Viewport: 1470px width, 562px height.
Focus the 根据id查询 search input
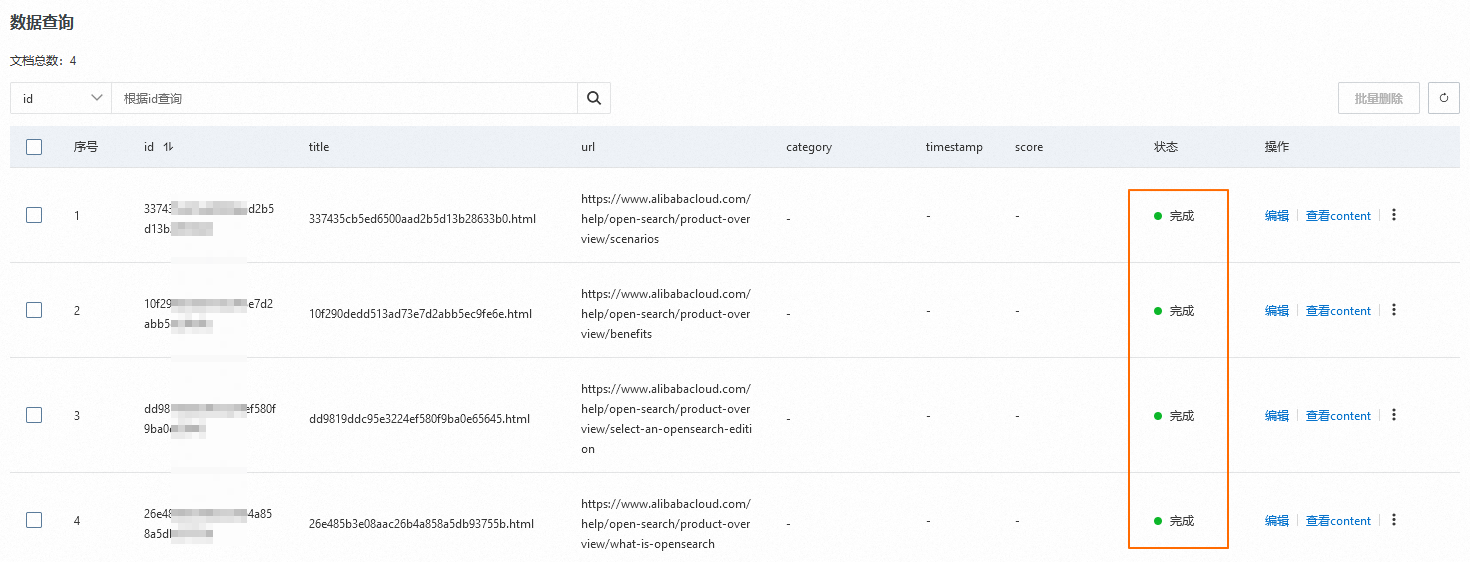pyautogui.click(x=344, y=98)
